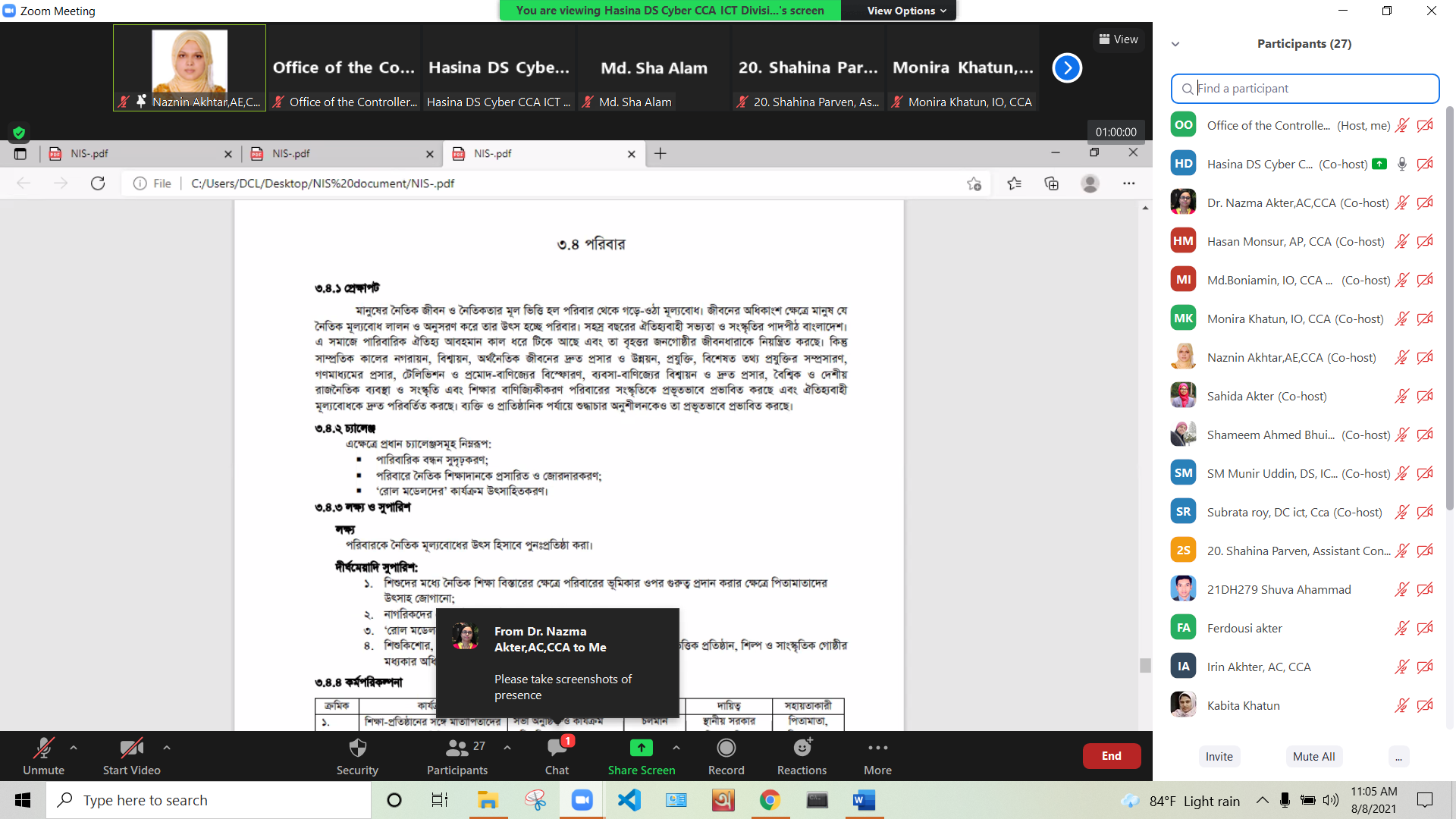Start recording with the Record button

point(726,756)
